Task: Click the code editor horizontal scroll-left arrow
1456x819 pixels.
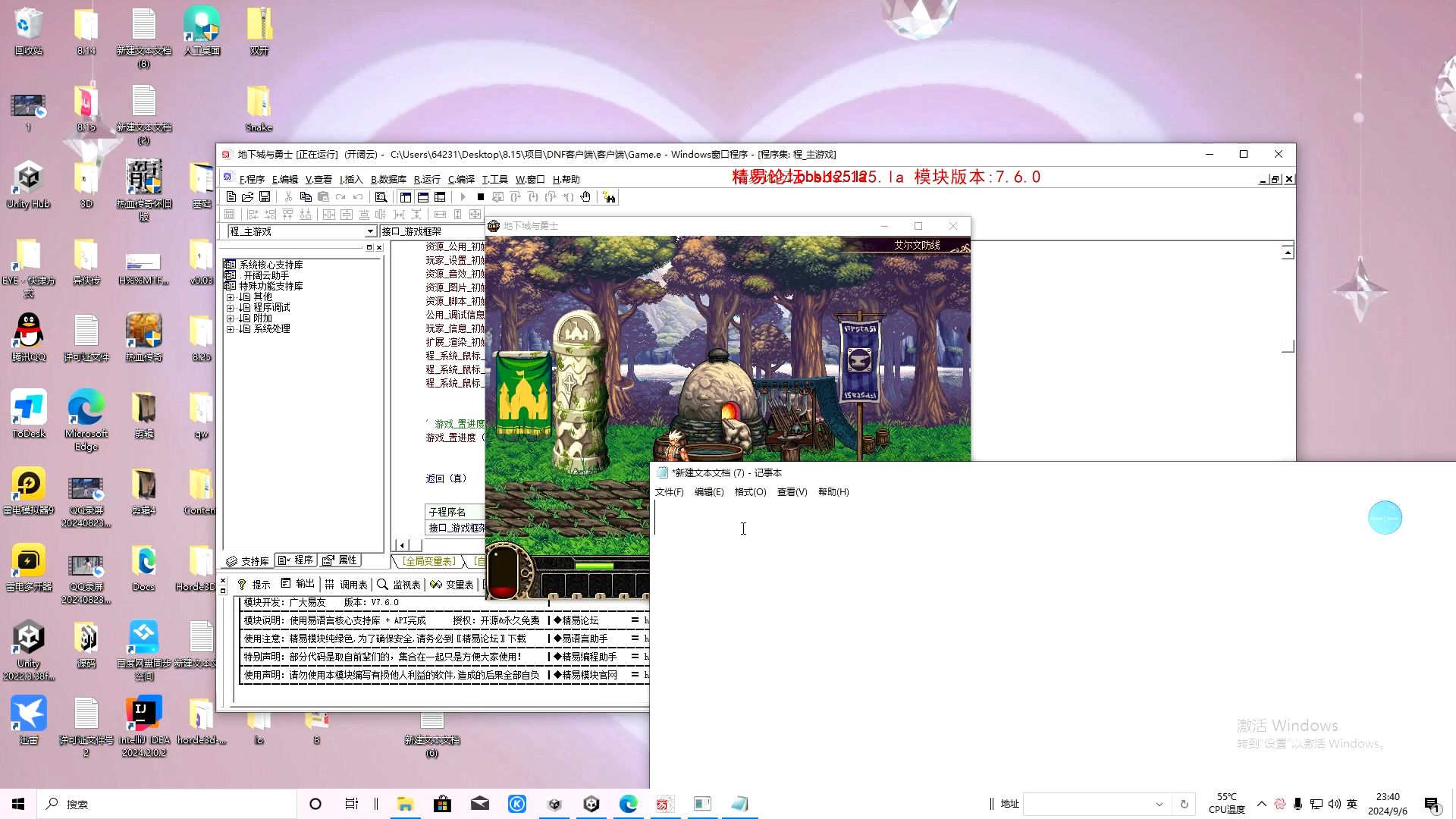Action: pyautogui.click(x=402, y=544)
